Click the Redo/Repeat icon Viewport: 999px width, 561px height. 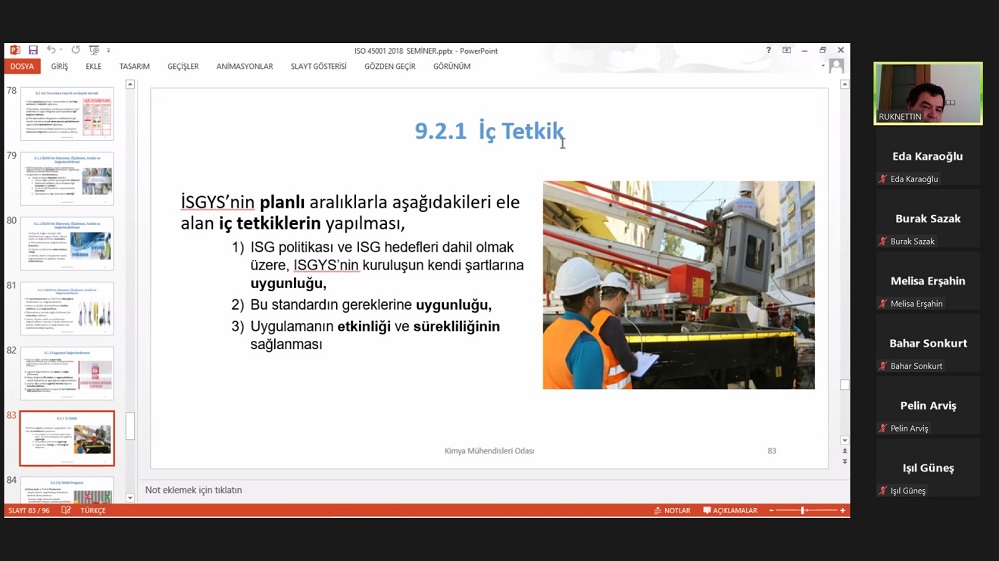pos(75,50)
